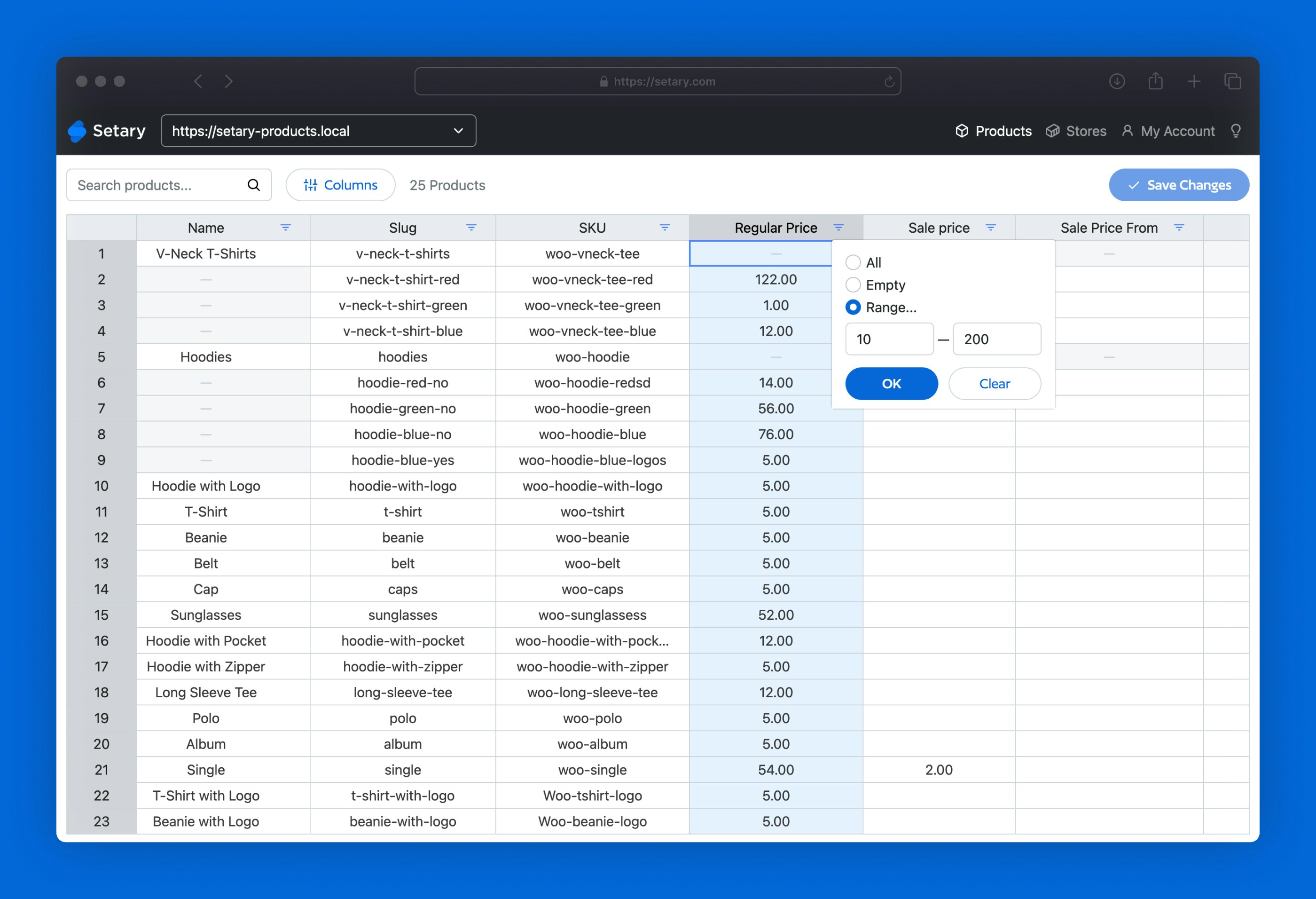The width and height of the screenshot is (1316, 899).
Task: Open the Name column filter icon
Action: pyautogui.click(x=285, y=228)
